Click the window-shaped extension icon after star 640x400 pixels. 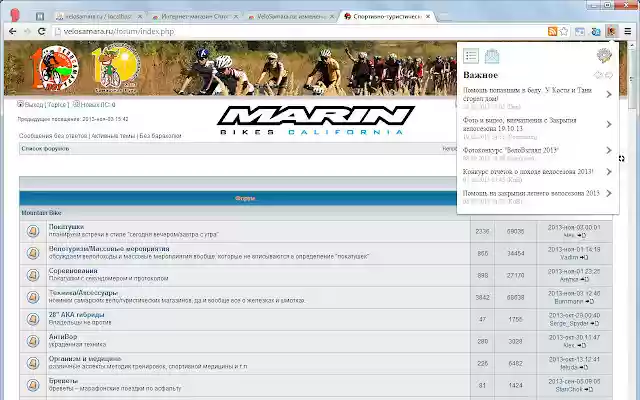point(580,31)
